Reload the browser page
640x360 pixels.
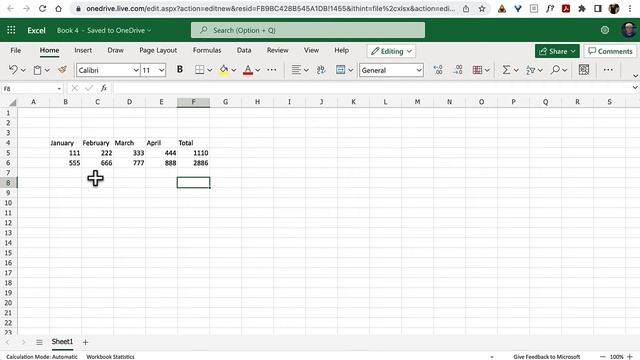click(x=42, y=8)
